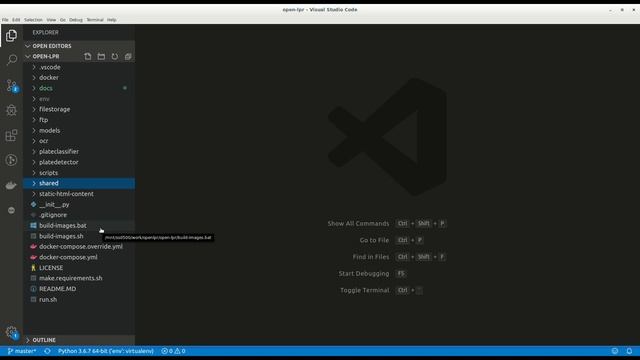Open errors and warnings count in status bar
Image resolution: width=640 pixels, height=360 pixels.
pos(173,351)
